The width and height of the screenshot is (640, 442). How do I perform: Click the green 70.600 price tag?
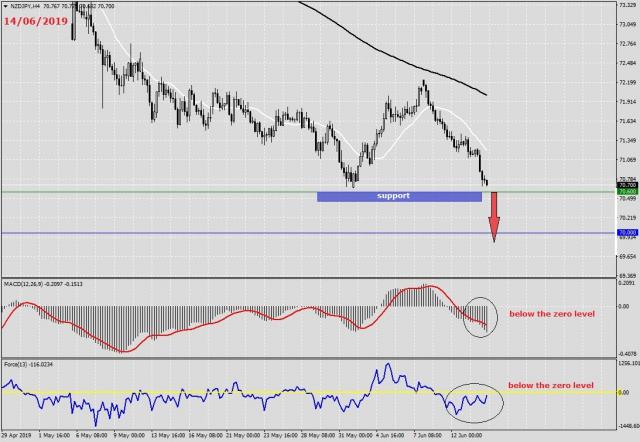pos(628,192)
